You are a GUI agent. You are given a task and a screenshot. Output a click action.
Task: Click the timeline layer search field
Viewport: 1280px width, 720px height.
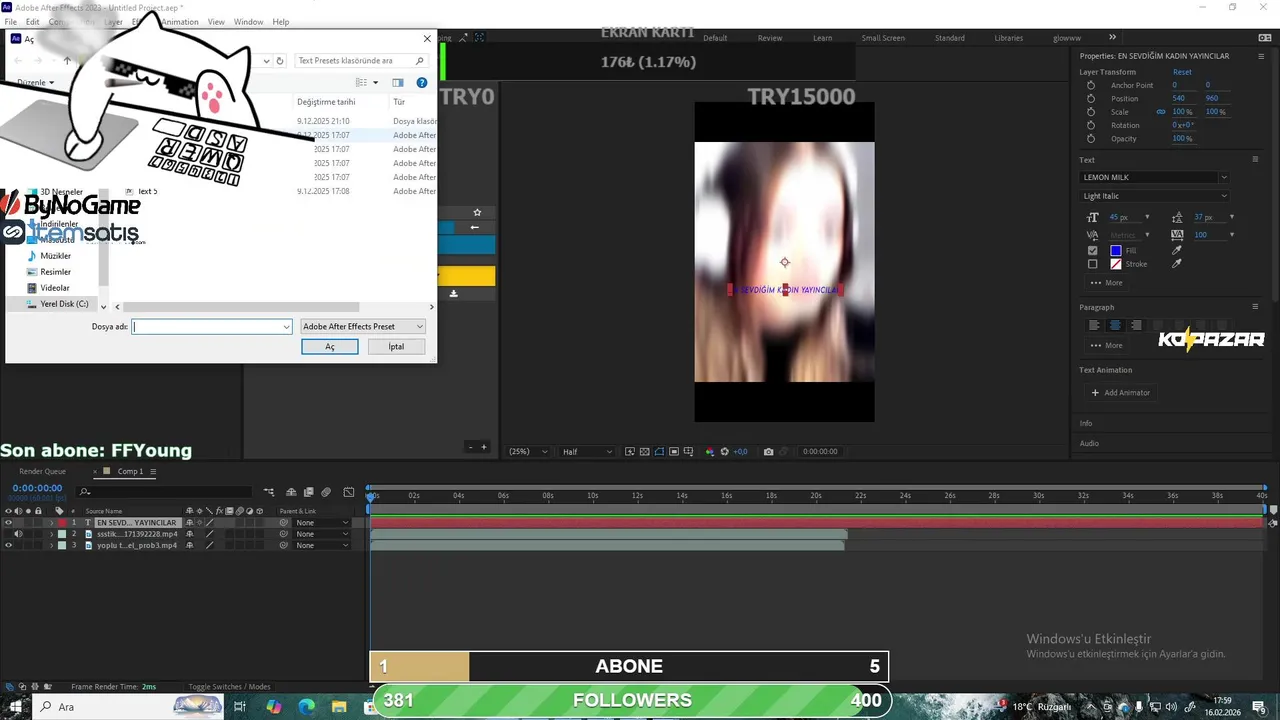[165, 491]
